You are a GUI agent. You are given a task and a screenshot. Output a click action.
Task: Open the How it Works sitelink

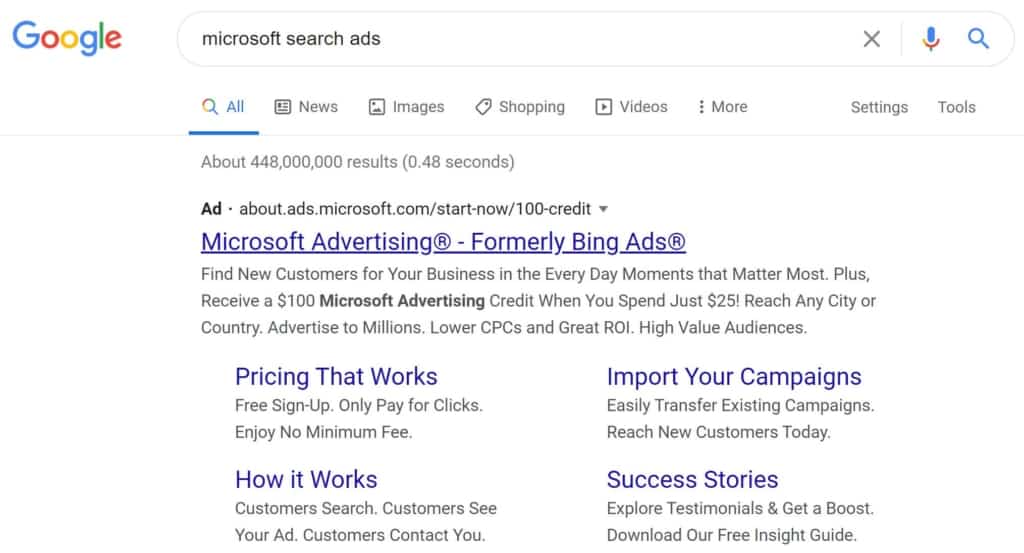(306, 479)
